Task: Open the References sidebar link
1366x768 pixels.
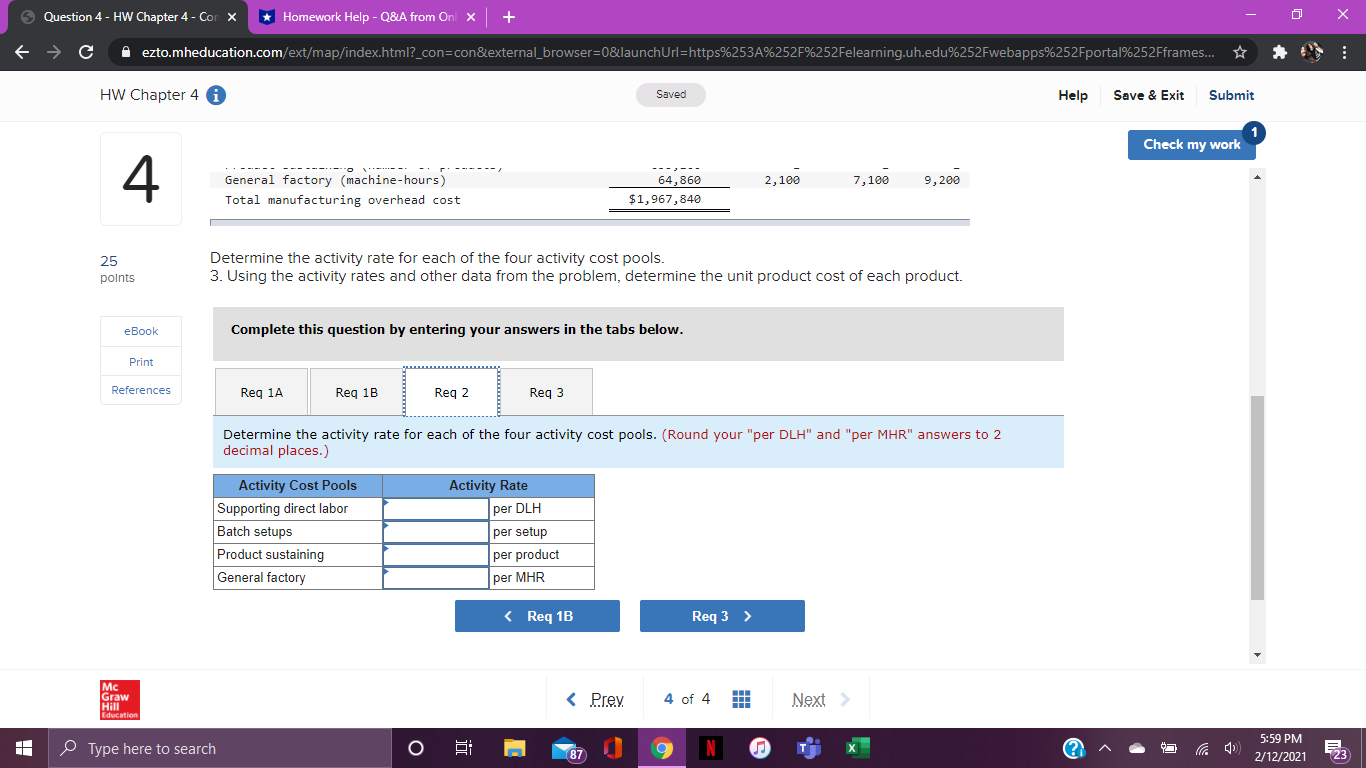Action: coord(141,390)
